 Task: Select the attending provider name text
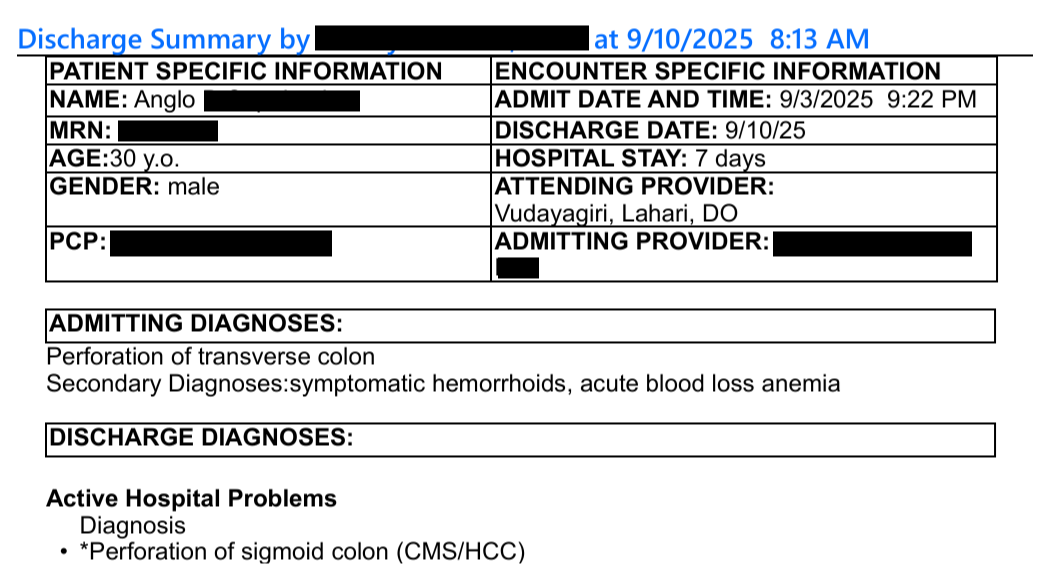[616, 214]
